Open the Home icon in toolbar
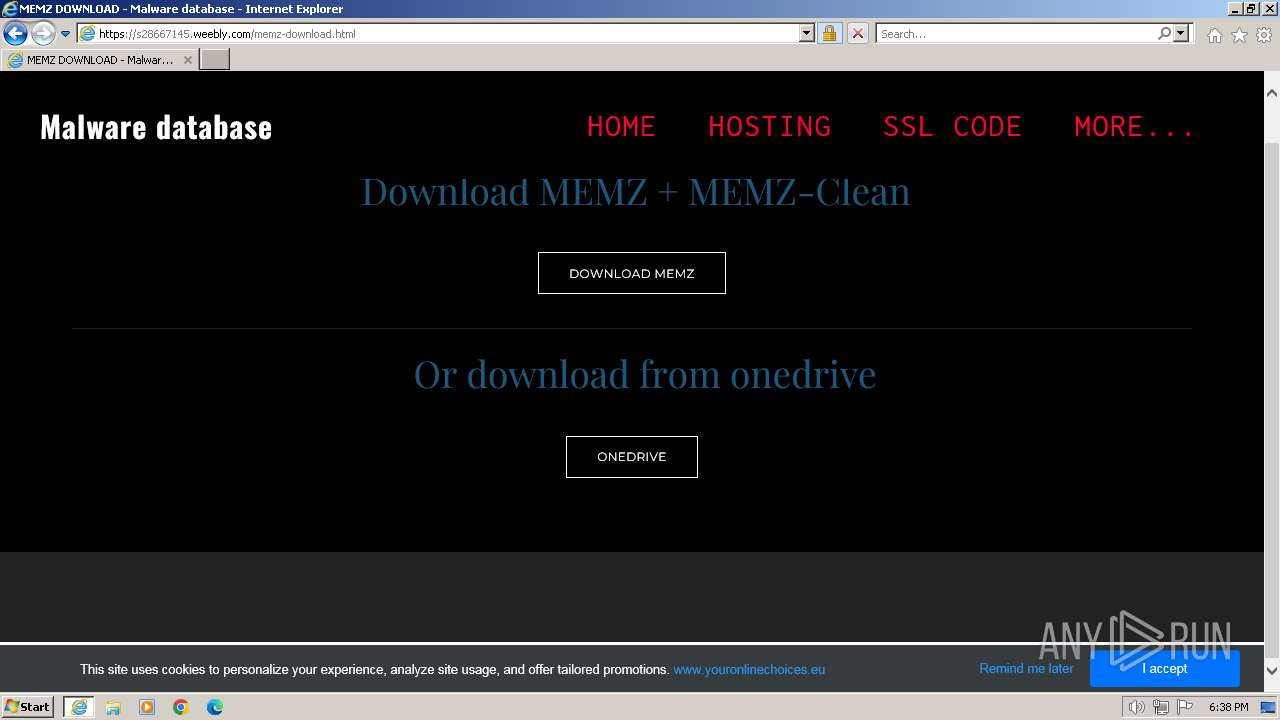This screenshot has width=1280, height=720. [x=1214, y=35]
